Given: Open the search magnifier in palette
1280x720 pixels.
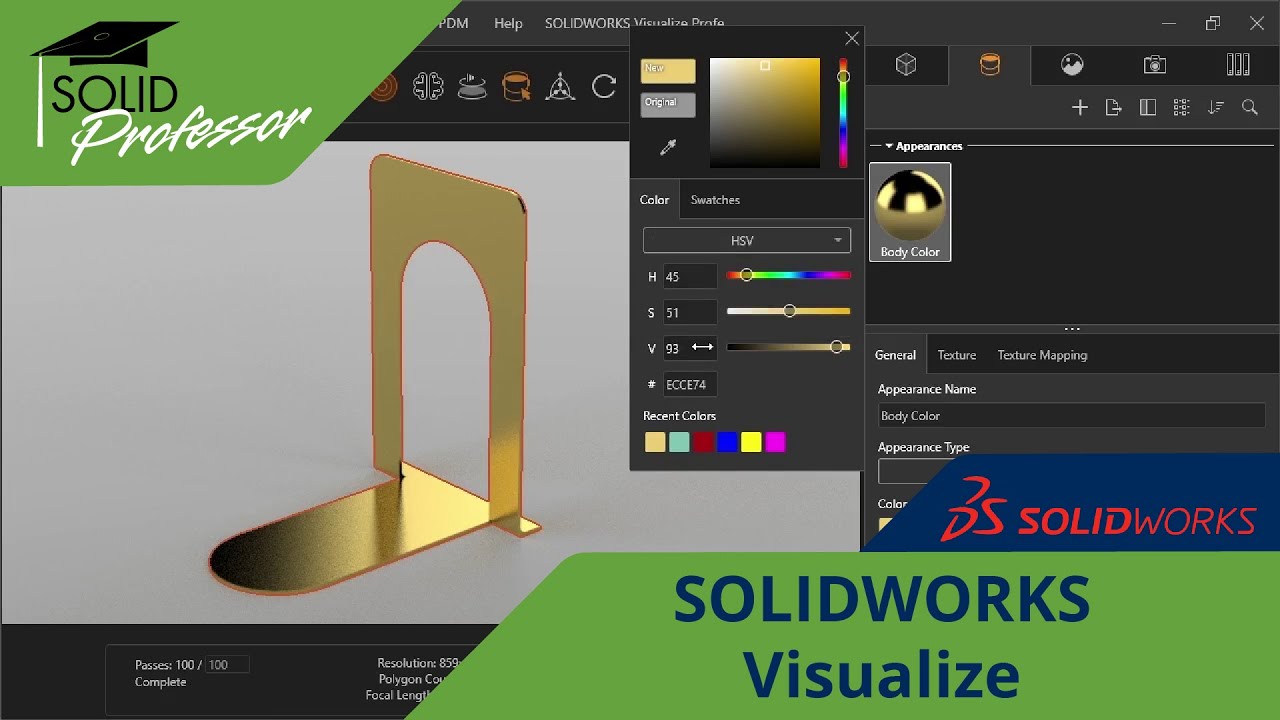Looking at the screenshot, I should pyautogui.click(x=1250, y=108).
